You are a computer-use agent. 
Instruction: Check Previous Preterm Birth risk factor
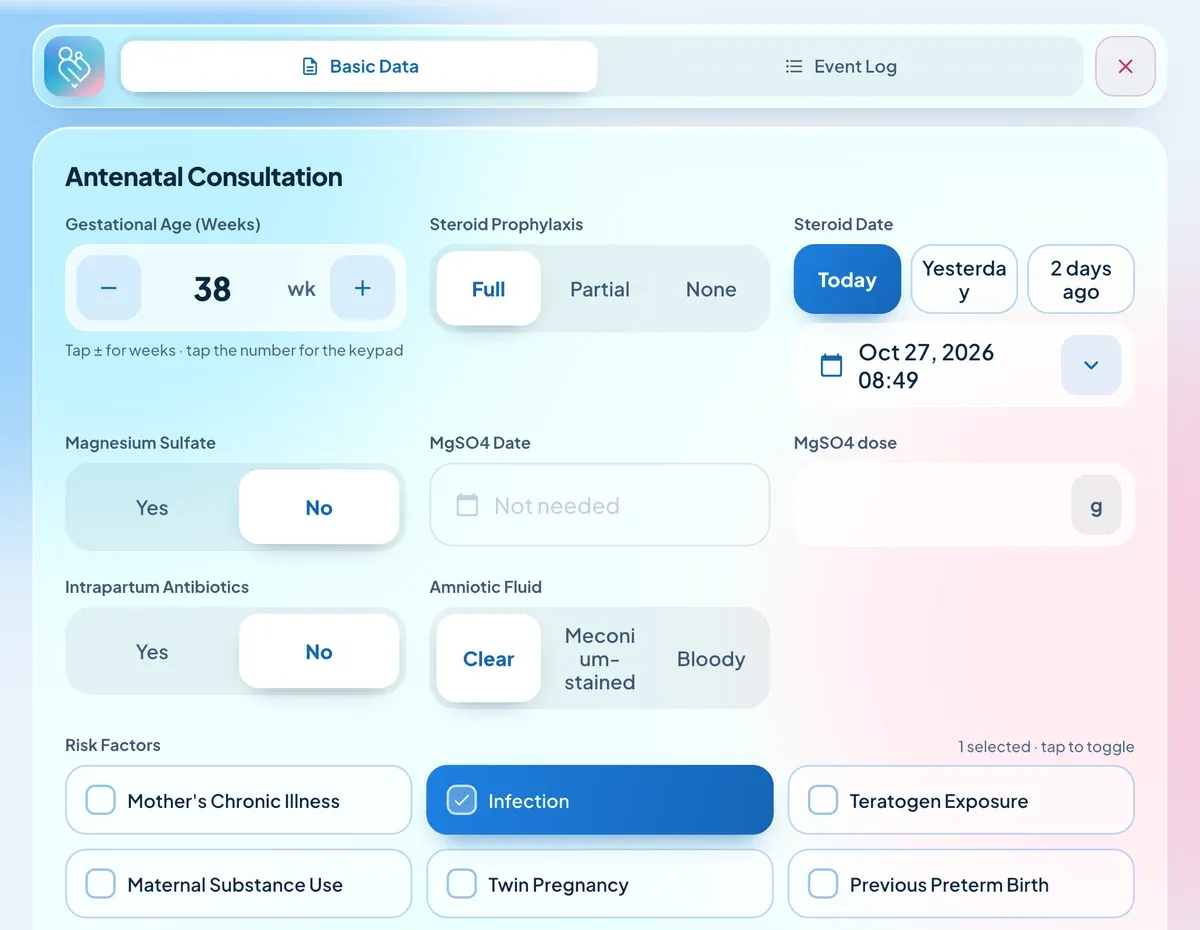pyautogui.click(x=961, y=884)
